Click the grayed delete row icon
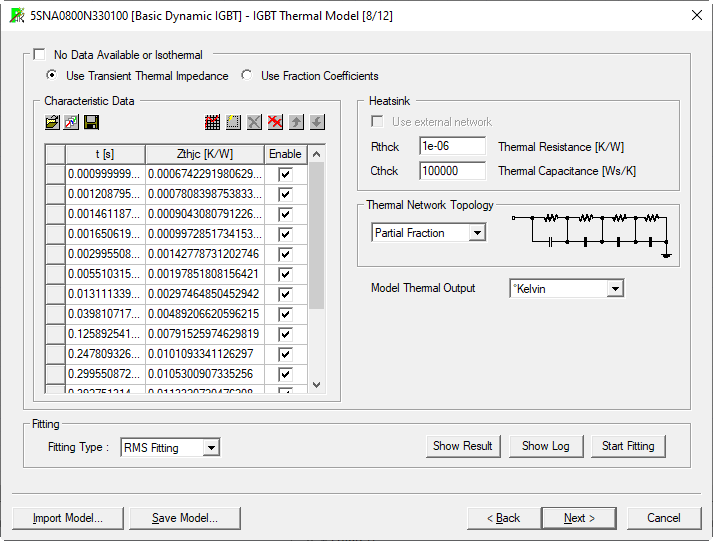Viewport: 713px width, 541px height. click(x=254, y=122)
